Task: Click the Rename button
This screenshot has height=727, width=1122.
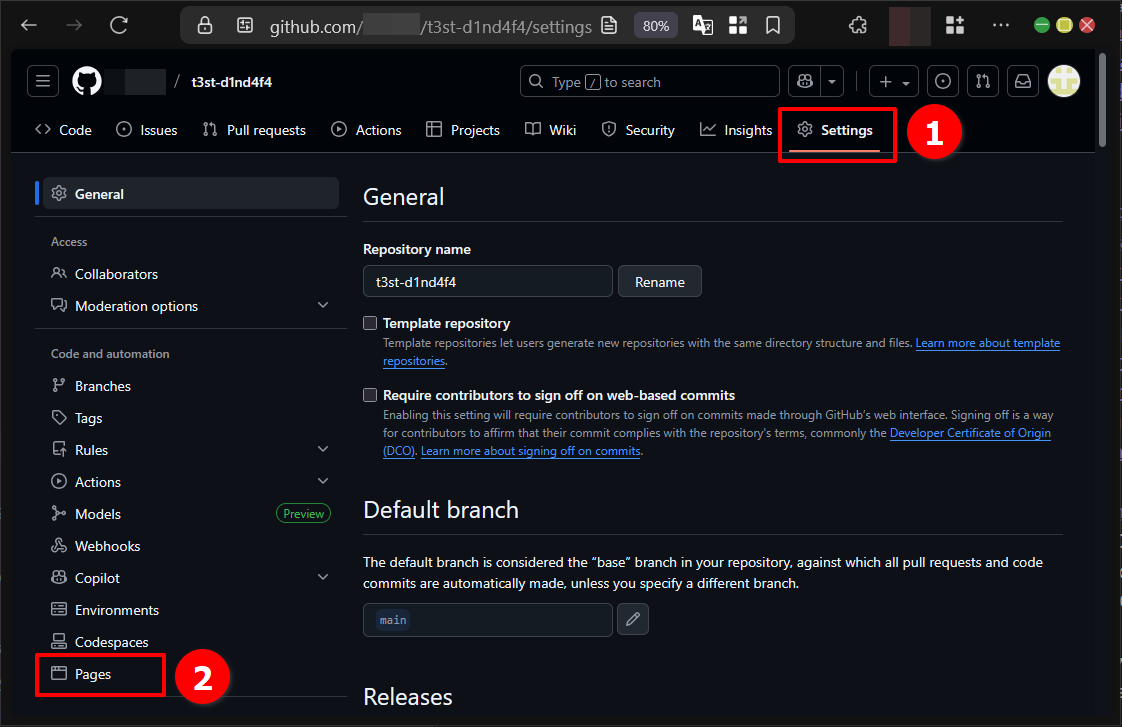Action: pyautogui.click(x=659, y=281)
